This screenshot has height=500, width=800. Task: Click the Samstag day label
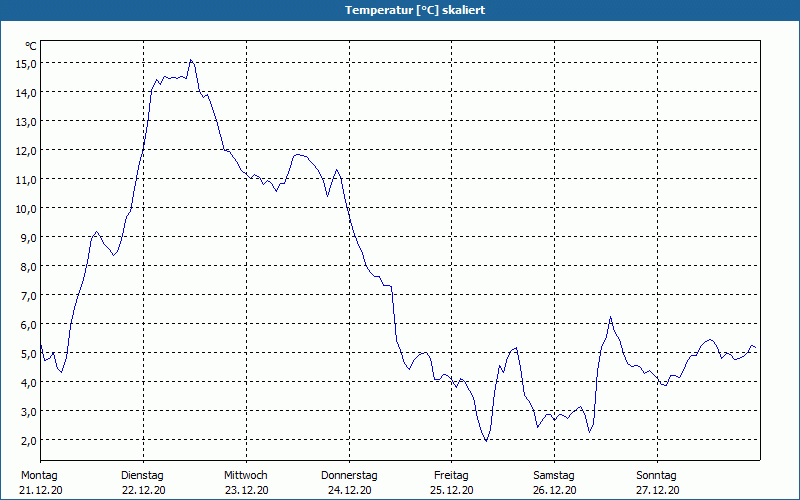(554, 476)
